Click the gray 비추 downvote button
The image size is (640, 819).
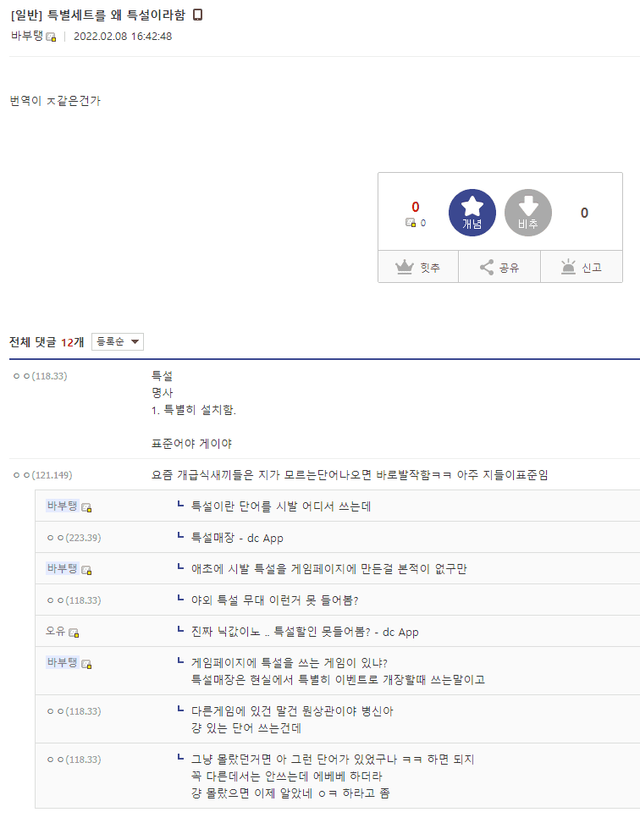[x=528, y=213]
